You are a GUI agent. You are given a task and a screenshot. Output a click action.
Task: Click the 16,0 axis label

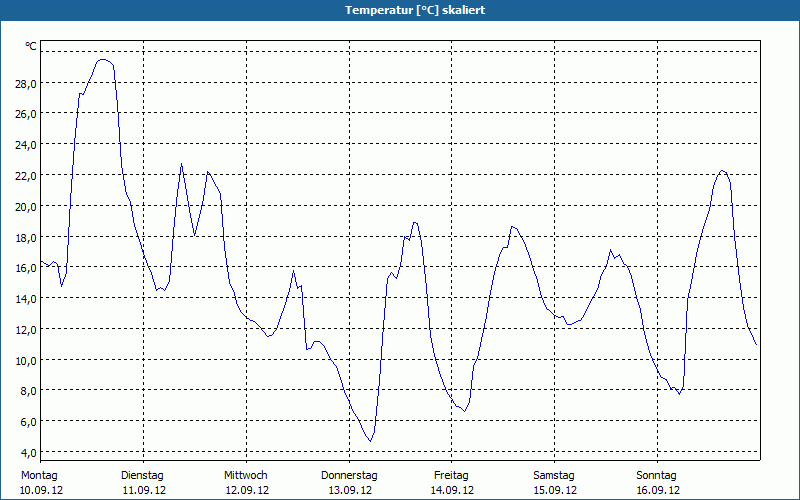click(26, 268)
